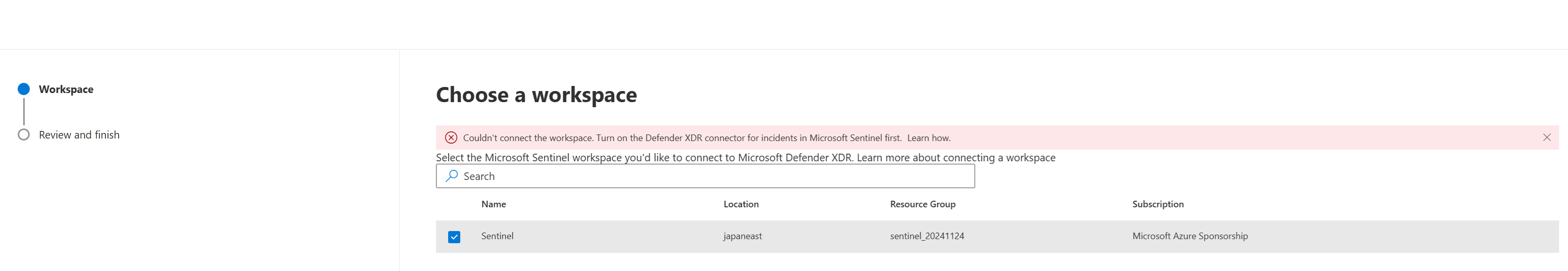This screenshot has width=1568, height=271.
Task: Select the 'Sentinel' workspace name cell
Action: click(497, 236)
